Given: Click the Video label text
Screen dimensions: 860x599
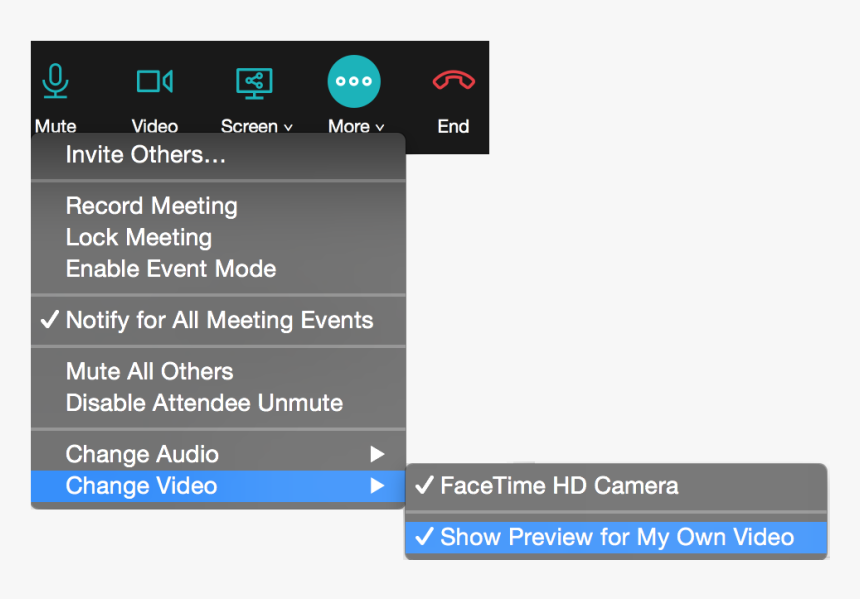Looking at the screenshot, I should (155, 127).
